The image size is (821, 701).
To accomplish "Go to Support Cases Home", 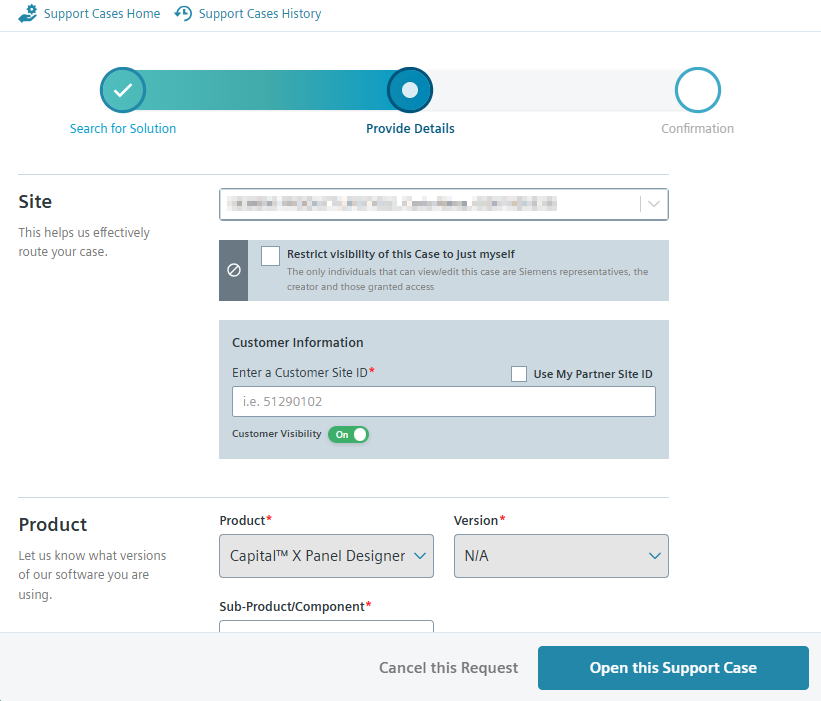I will coord(101,14).
